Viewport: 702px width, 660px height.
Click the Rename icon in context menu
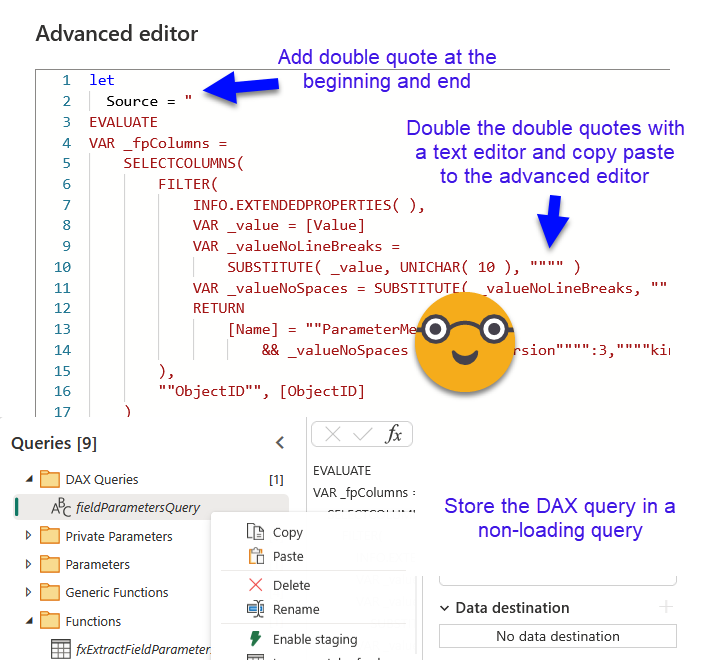click(255, 609)
